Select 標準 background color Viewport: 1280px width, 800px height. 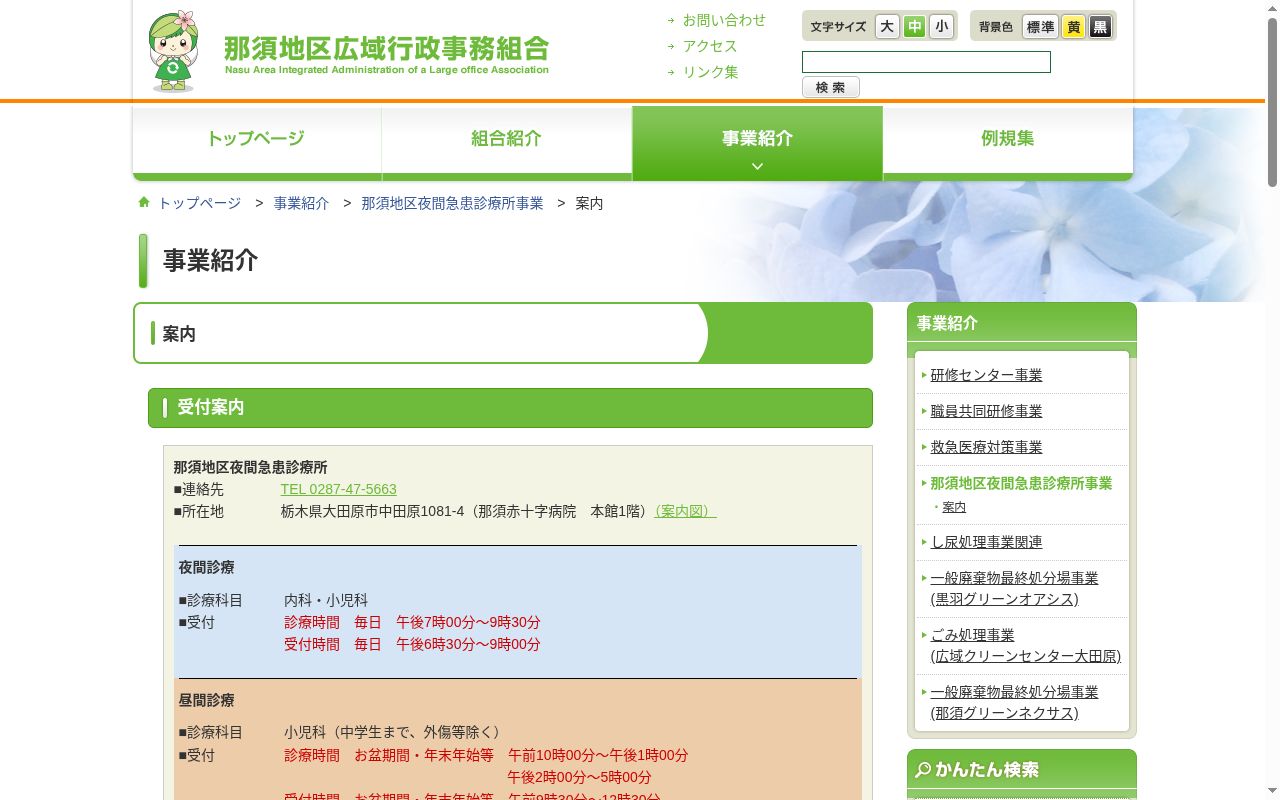(x=1040, y=27)
